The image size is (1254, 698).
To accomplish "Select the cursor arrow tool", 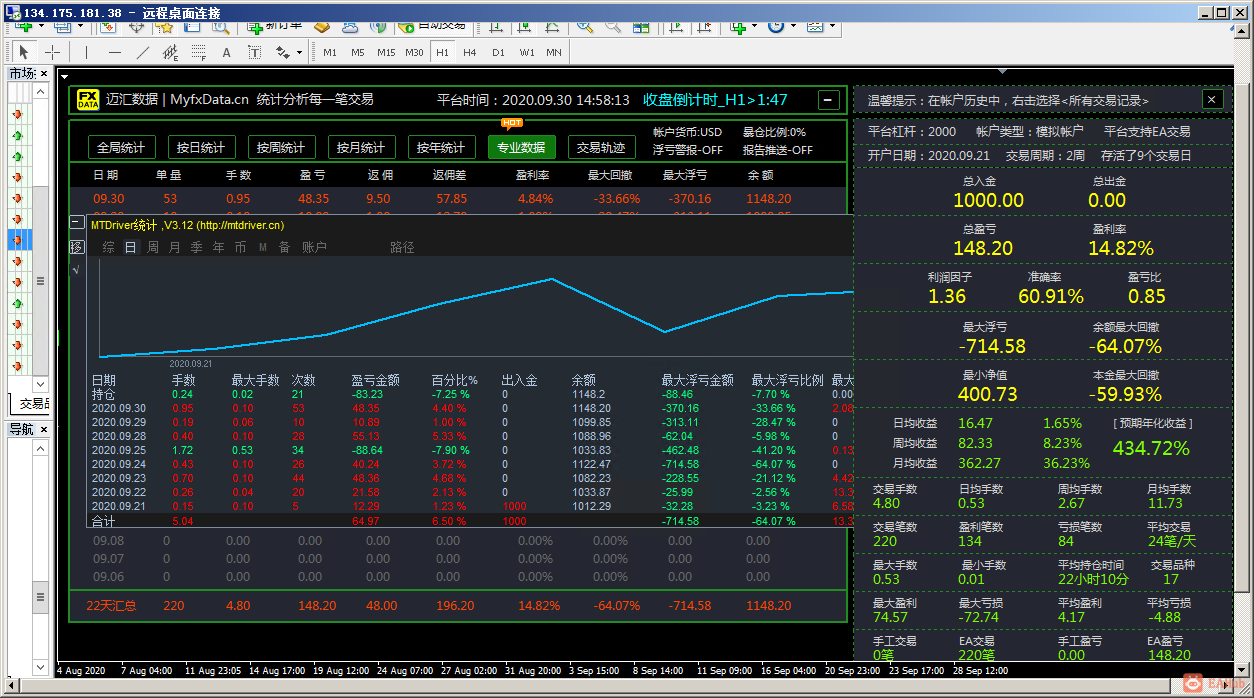I will tap(24, 52).
